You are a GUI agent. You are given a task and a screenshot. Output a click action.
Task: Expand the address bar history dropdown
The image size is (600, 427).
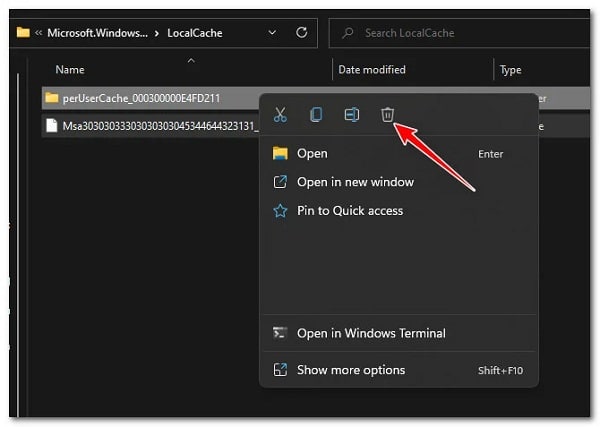point(273,33)
